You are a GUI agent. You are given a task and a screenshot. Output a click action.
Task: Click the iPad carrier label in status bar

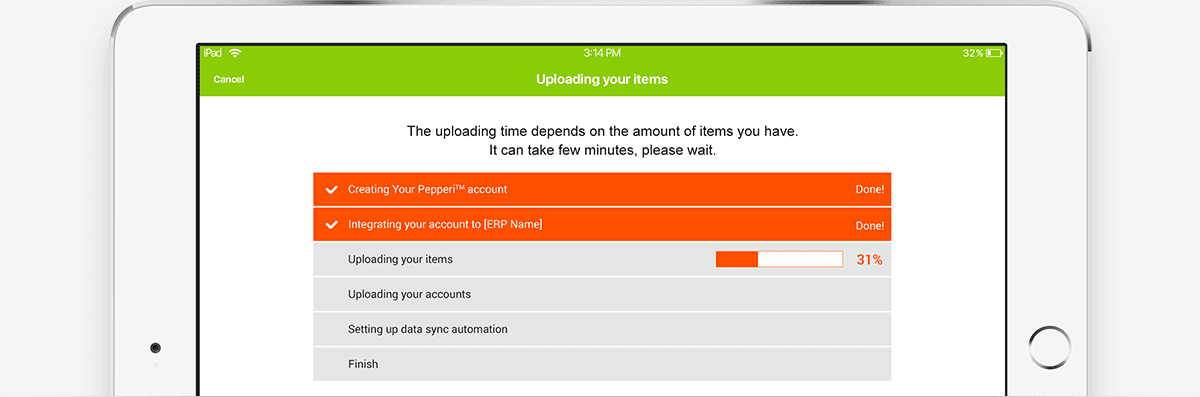point(212,52)
